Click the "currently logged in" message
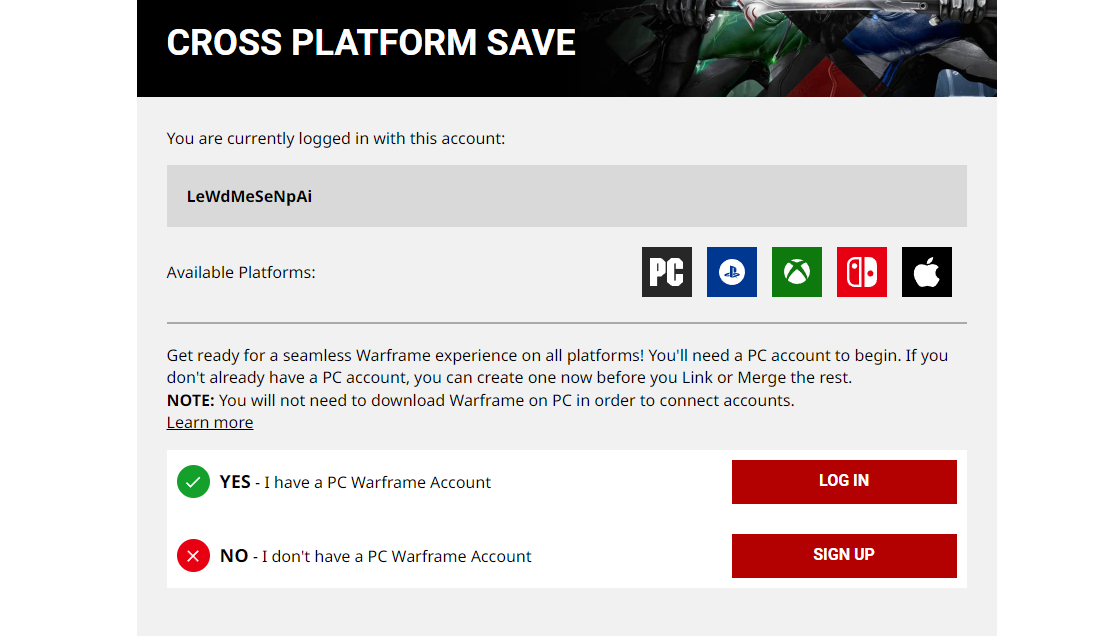 [x=336, y=139]
